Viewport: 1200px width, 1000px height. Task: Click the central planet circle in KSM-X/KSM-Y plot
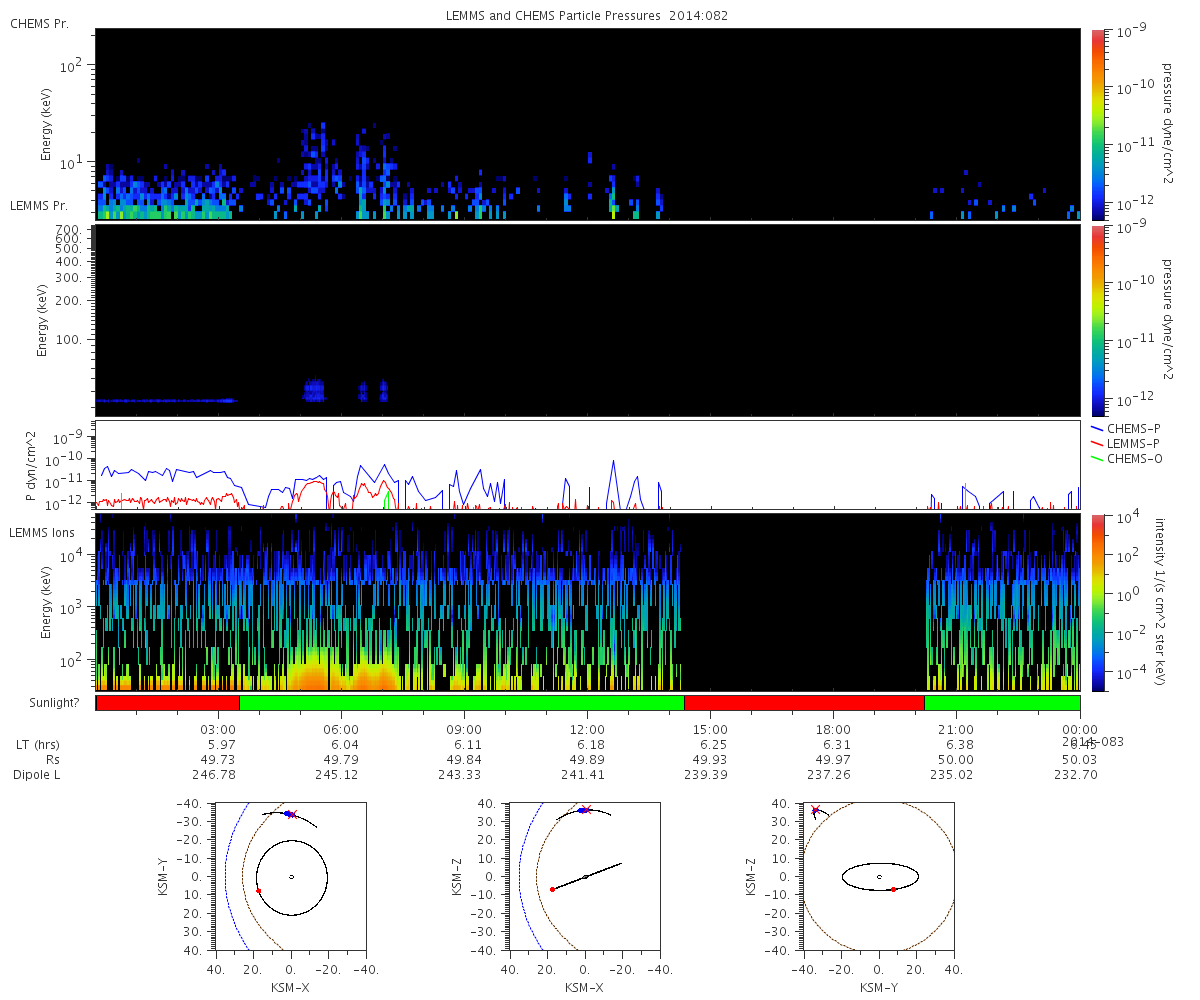pyautogui.click(x=291, y=877)
